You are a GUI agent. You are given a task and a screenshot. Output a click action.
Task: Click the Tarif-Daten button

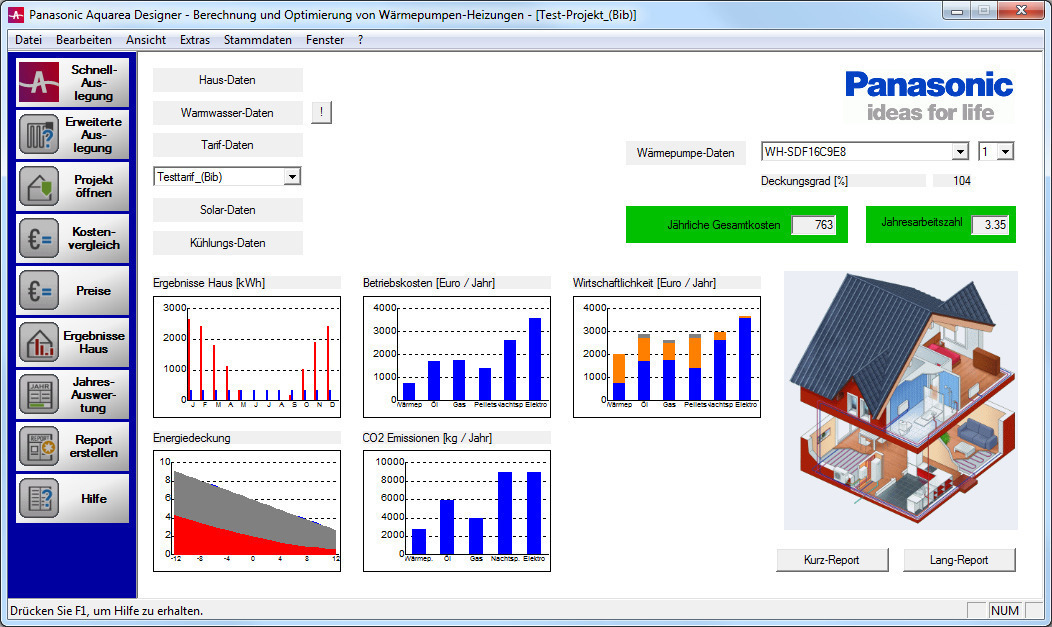pyautogui.click(x=227, y=145)
